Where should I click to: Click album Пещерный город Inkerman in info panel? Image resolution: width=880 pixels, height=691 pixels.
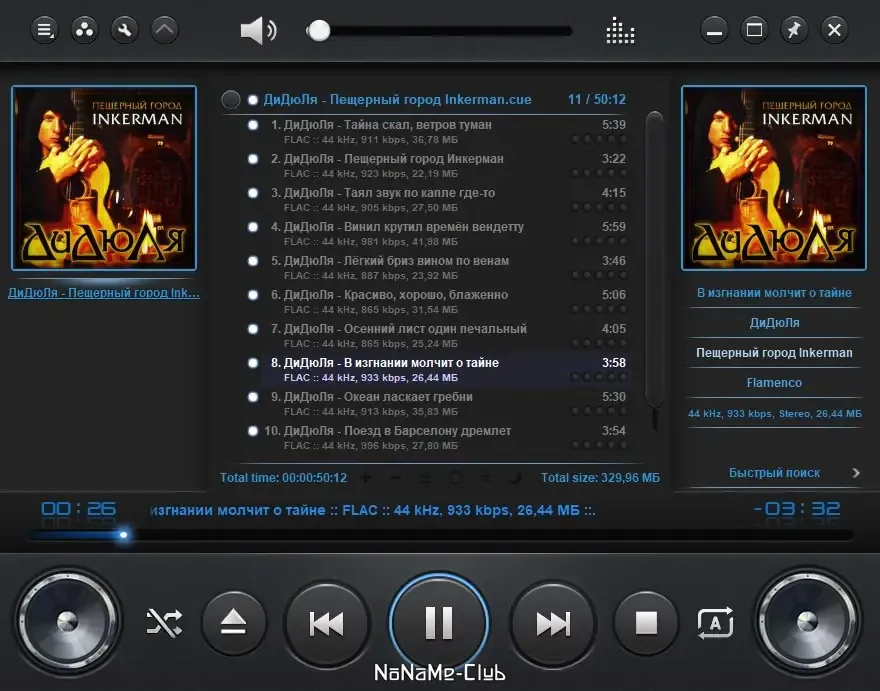click(x=774, y=353)
